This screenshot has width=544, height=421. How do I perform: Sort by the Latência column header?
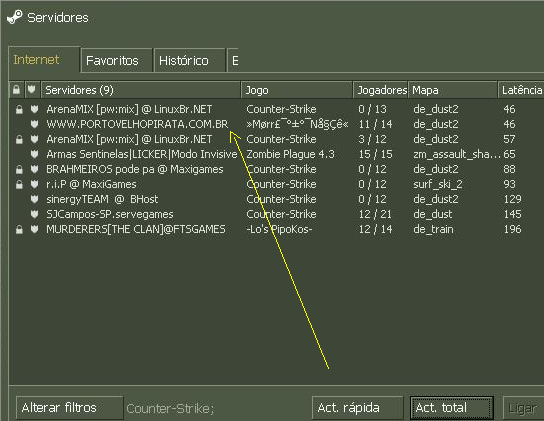521,90
